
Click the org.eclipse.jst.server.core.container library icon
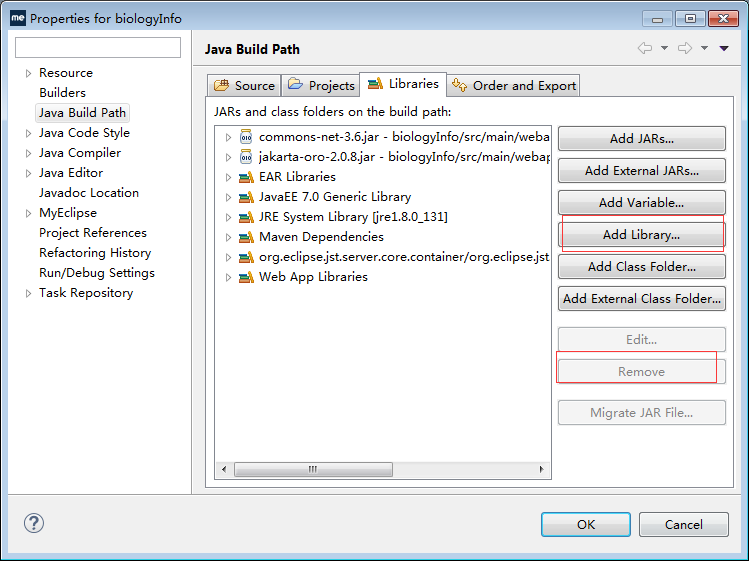tap(246, 257)
